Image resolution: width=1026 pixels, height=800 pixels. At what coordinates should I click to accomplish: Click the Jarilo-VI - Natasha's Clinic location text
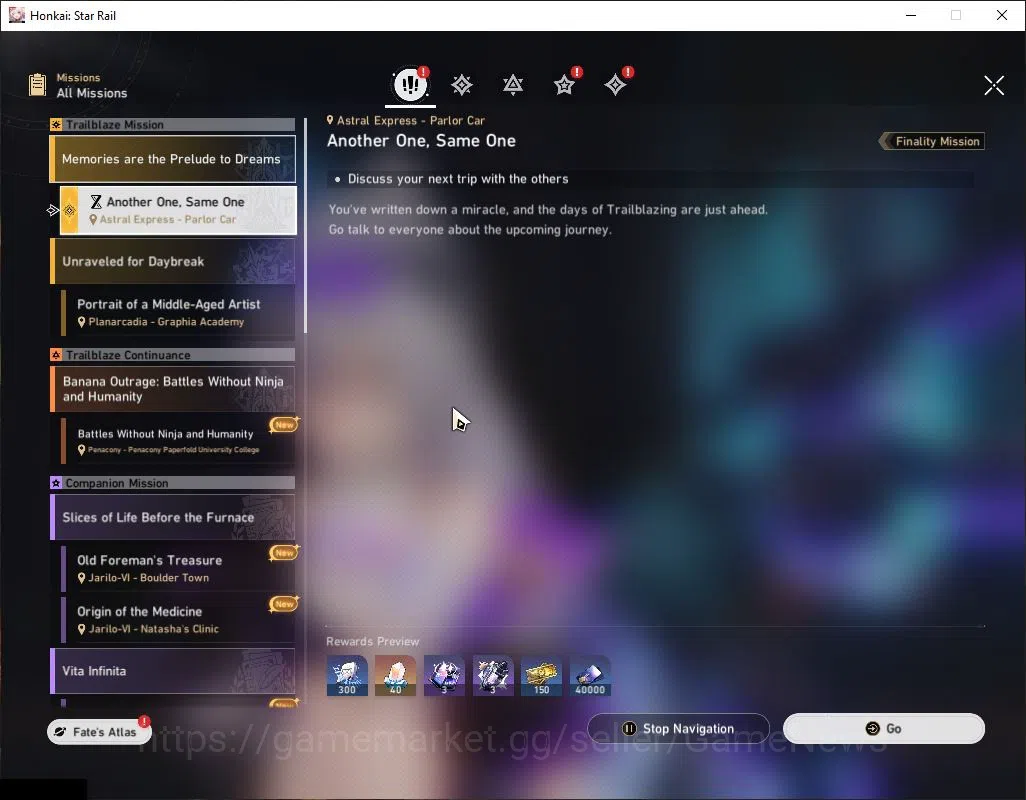pos(154,629)
